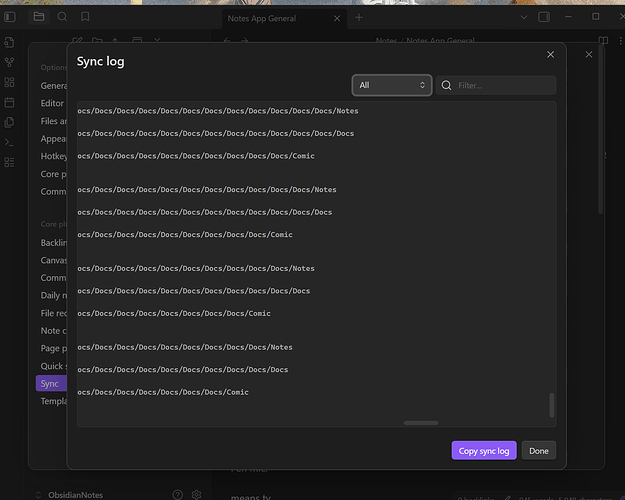Screen dimensions: 625x500
Task: Open command palette terminal icon
Action: [x=10, y=142]
